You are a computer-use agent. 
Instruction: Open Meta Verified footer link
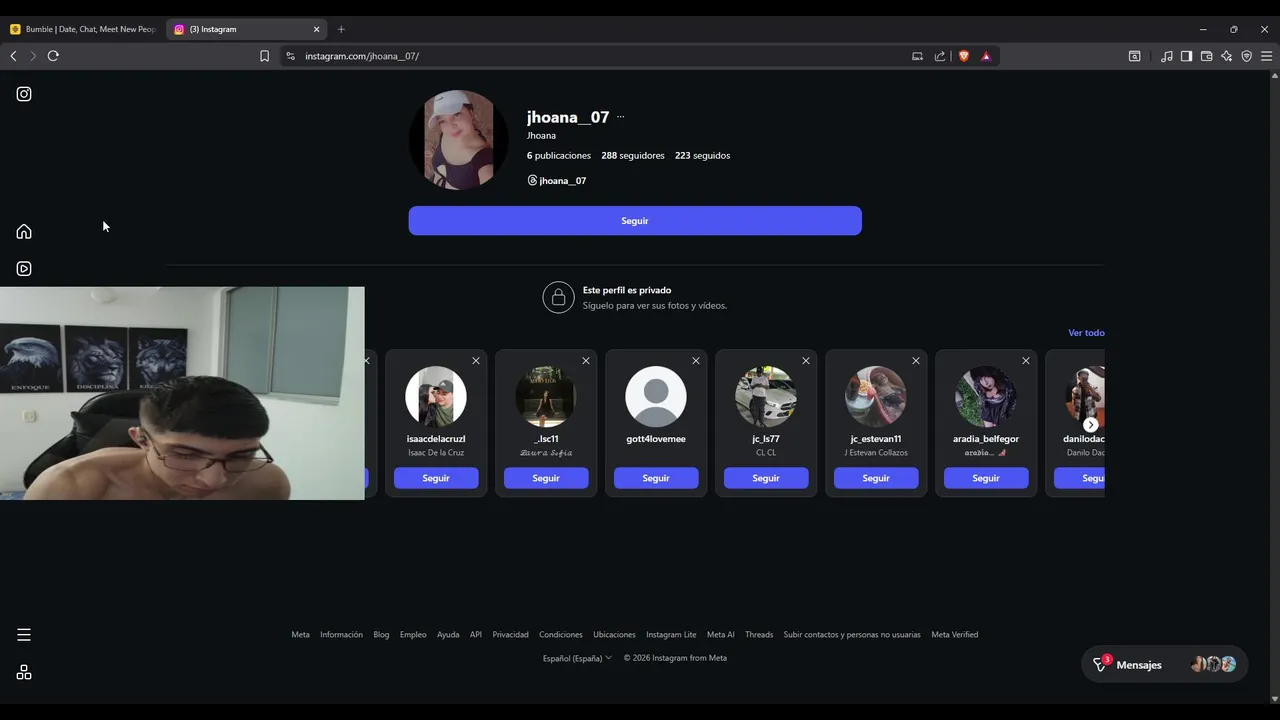point(955,635)
